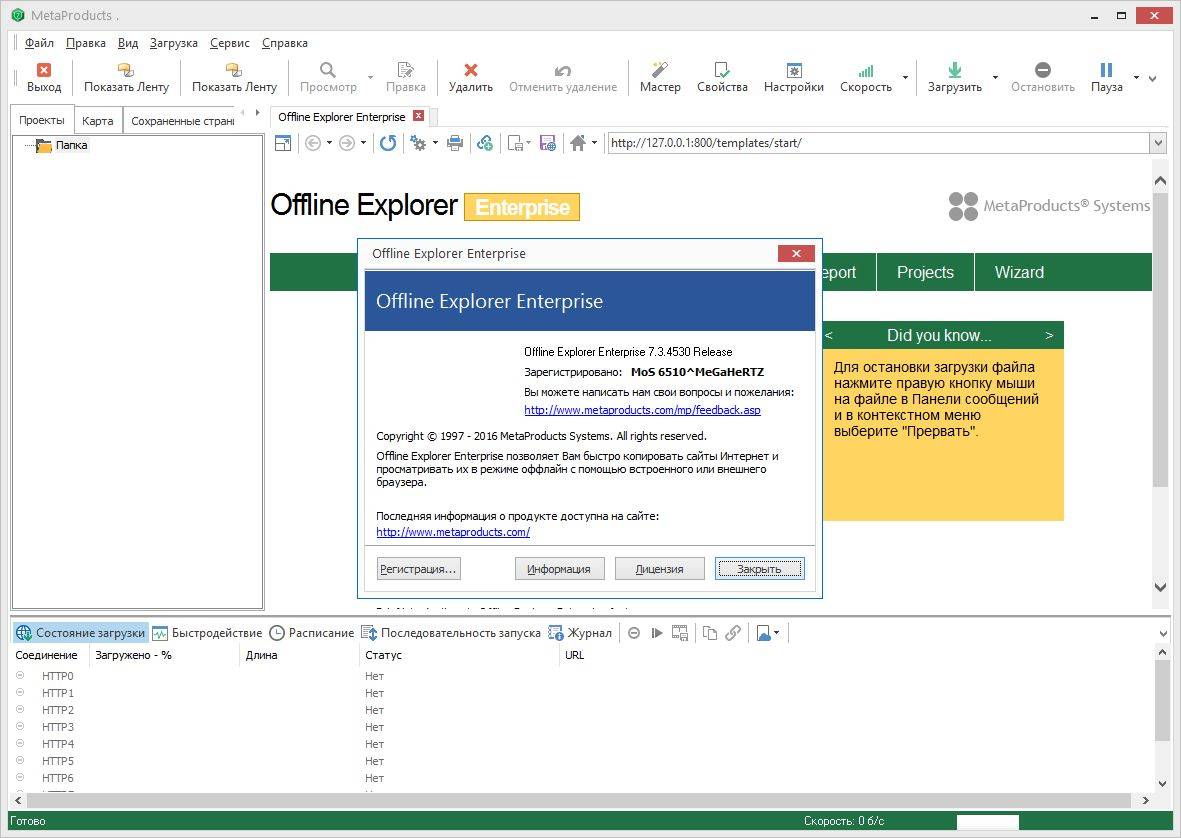Select the Папка folder tree item

click(71, 145)
